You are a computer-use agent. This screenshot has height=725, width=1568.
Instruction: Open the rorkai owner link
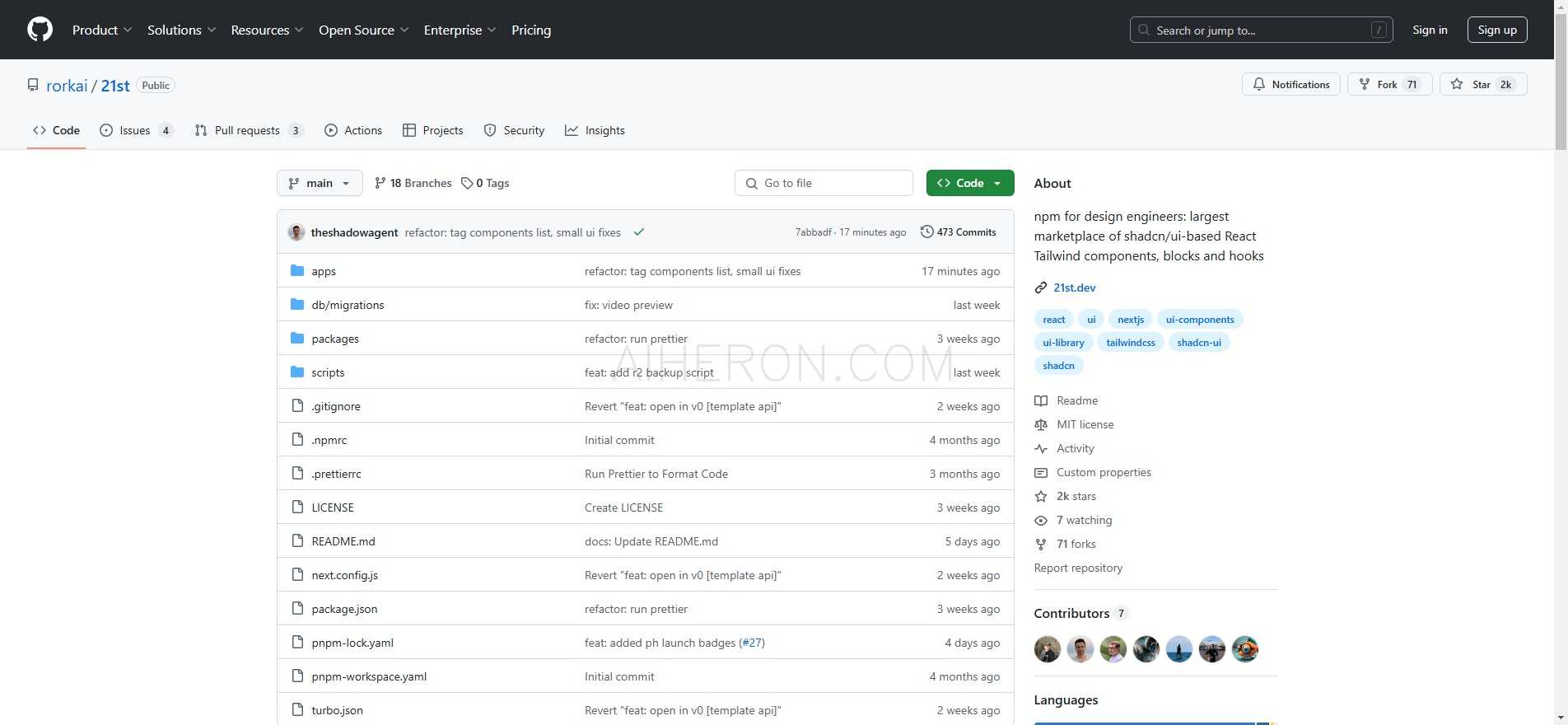[x=67, y=86]
